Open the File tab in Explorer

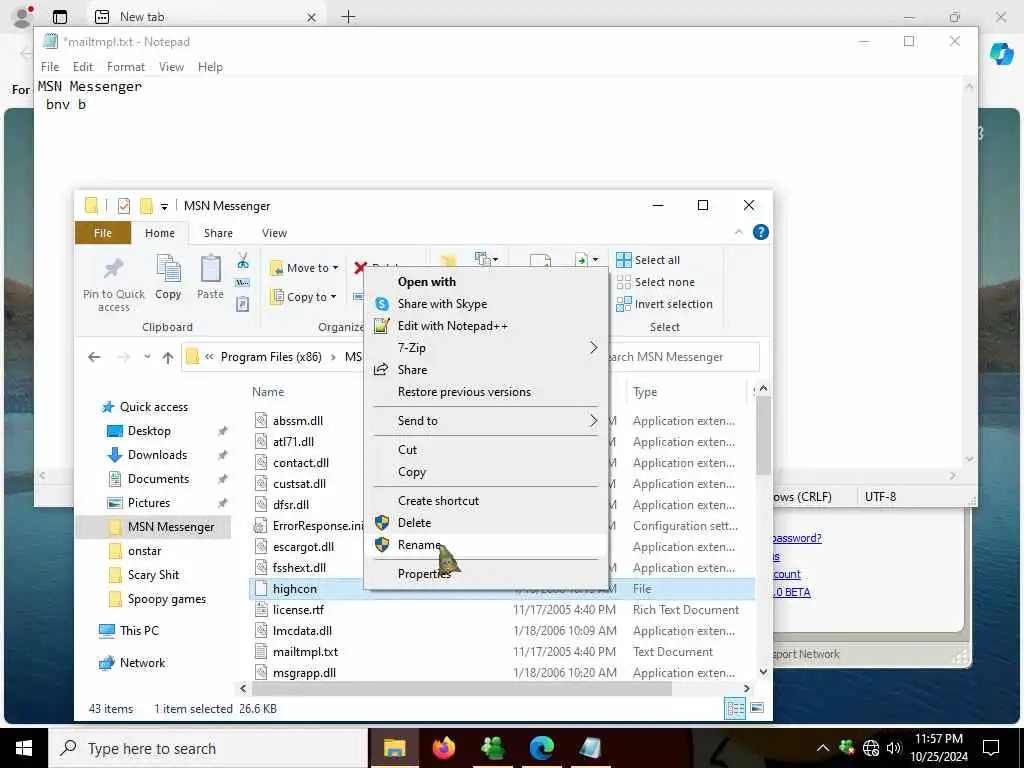coord(103,233)
